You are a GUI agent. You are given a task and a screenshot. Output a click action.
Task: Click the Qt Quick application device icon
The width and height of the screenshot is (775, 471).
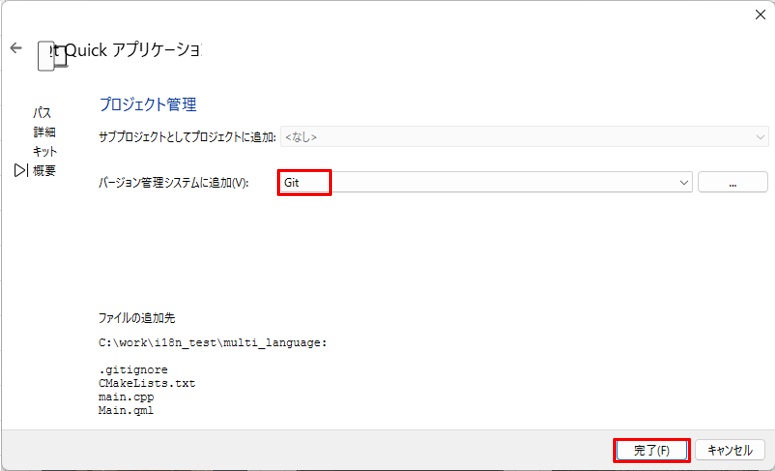coord(51,55)
